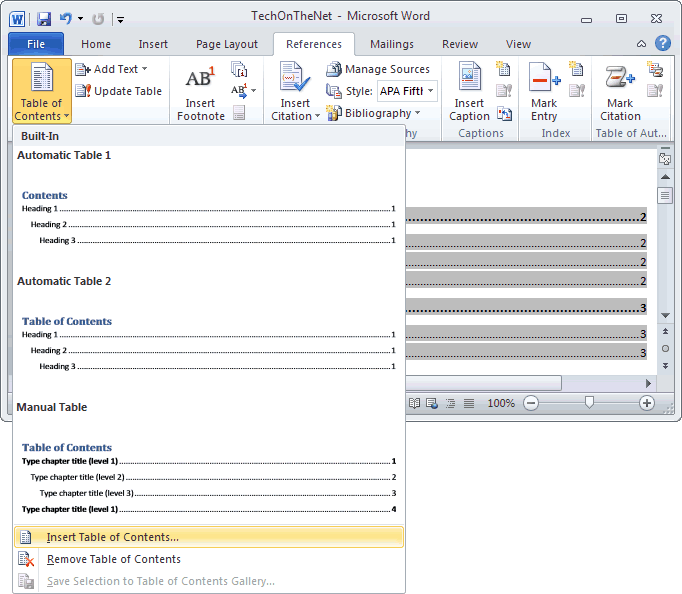Click the Redo arrow icon
Viewport: 682px width, 594px height.
(98, 19)
